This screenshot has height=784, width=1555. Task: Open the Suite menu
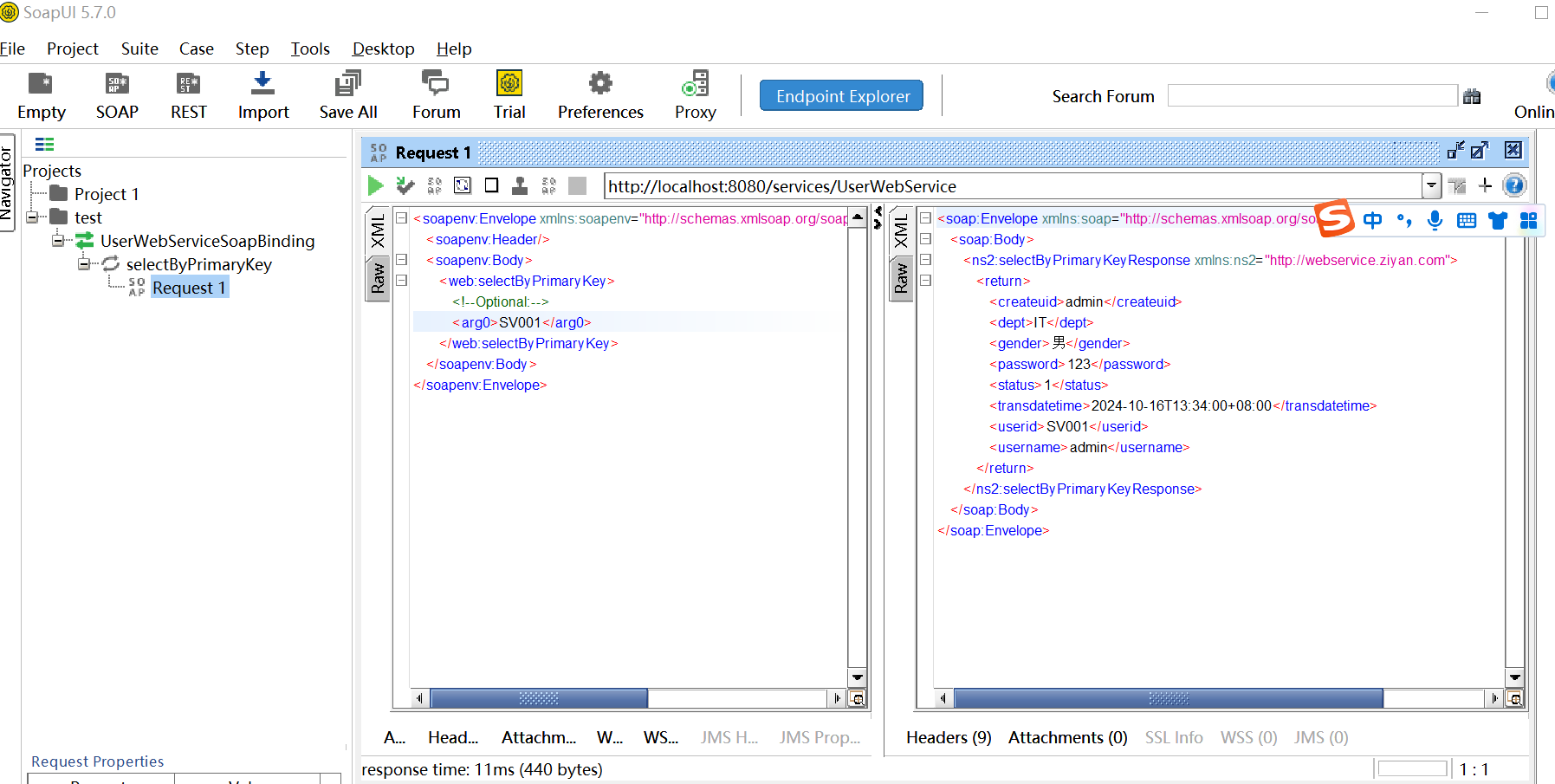click(139, 49)
